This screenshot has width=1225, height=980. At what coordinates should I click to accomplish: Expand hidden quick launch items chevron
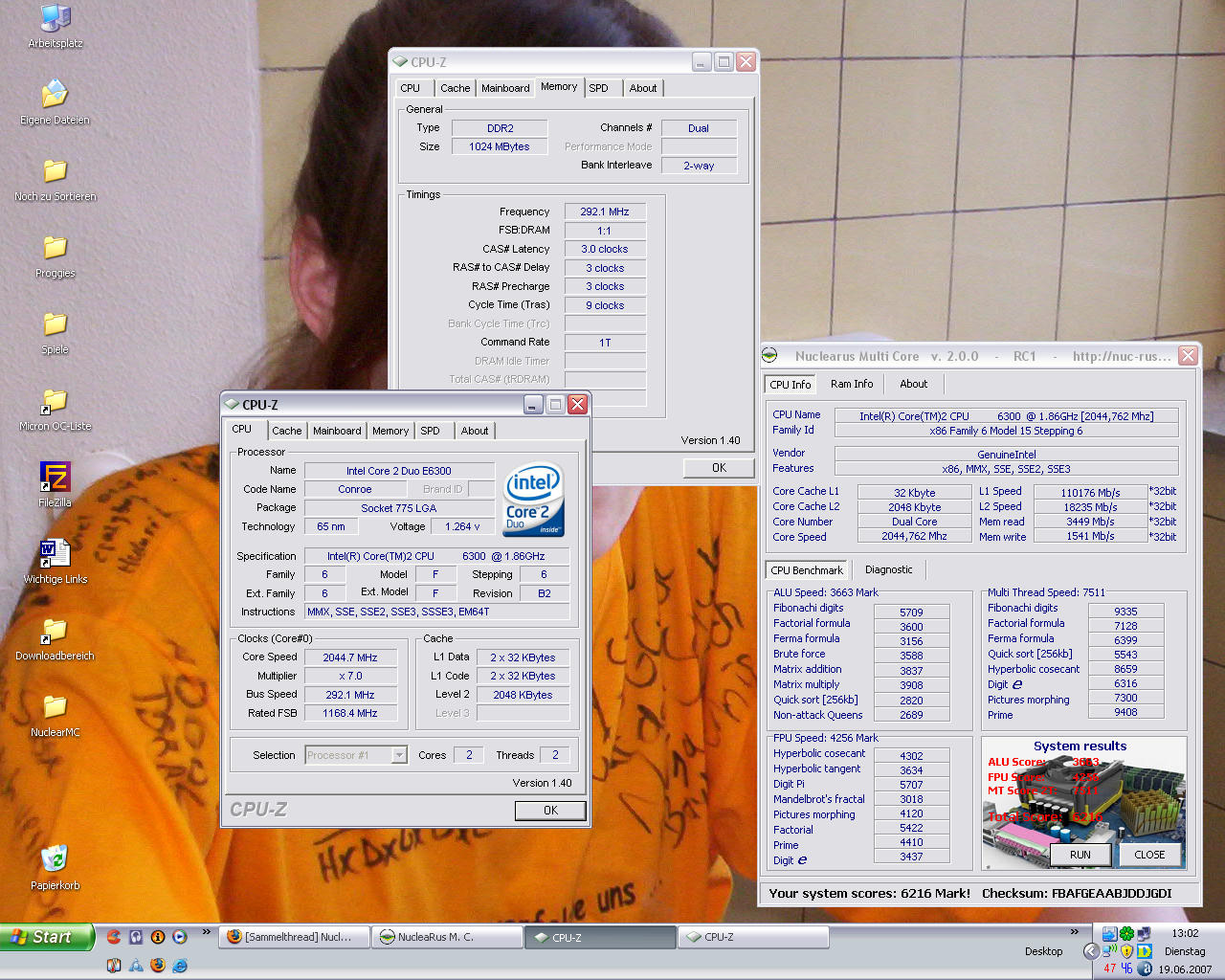coord(206,932)
